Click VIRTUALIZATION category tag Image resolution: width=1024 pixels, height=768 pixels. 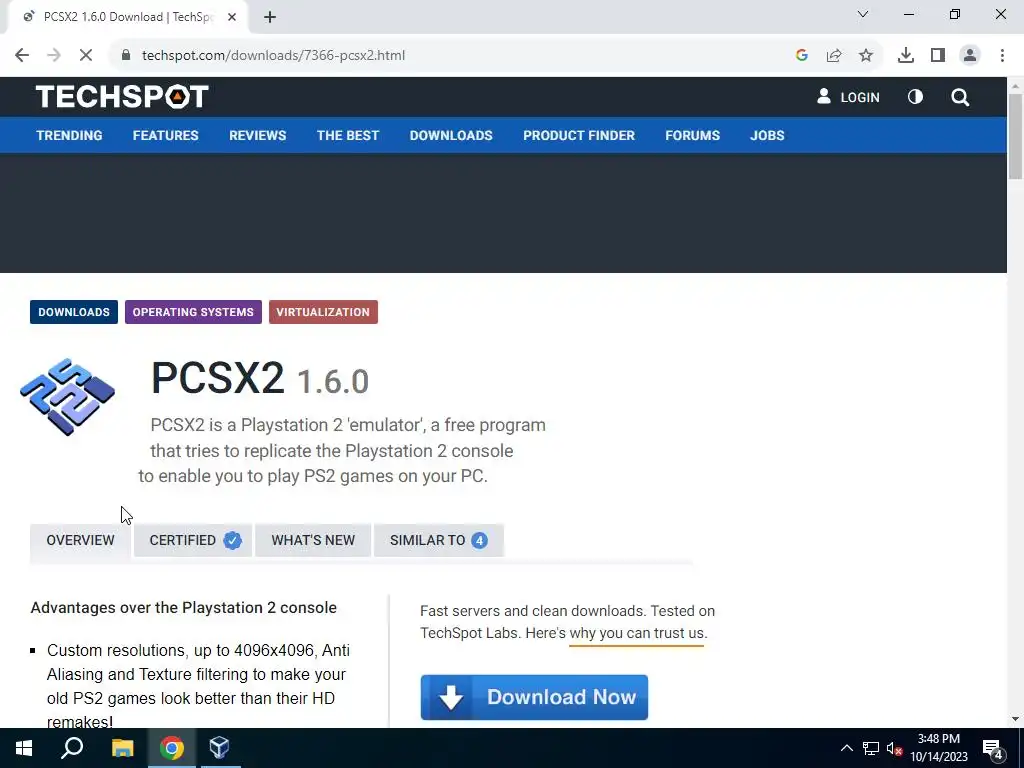(x=323, y=312)
